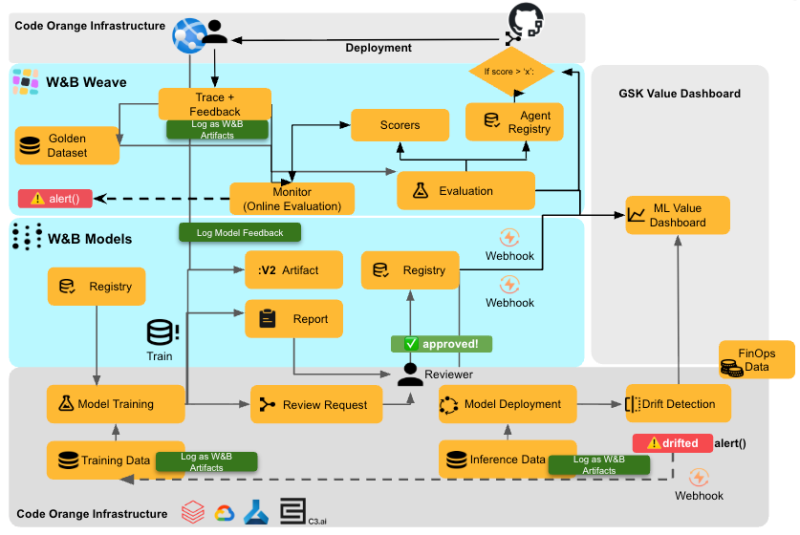The height and width of the screenshot is (535, 800).
Task: Open the Agent Registry node
Action: [514, 122]
